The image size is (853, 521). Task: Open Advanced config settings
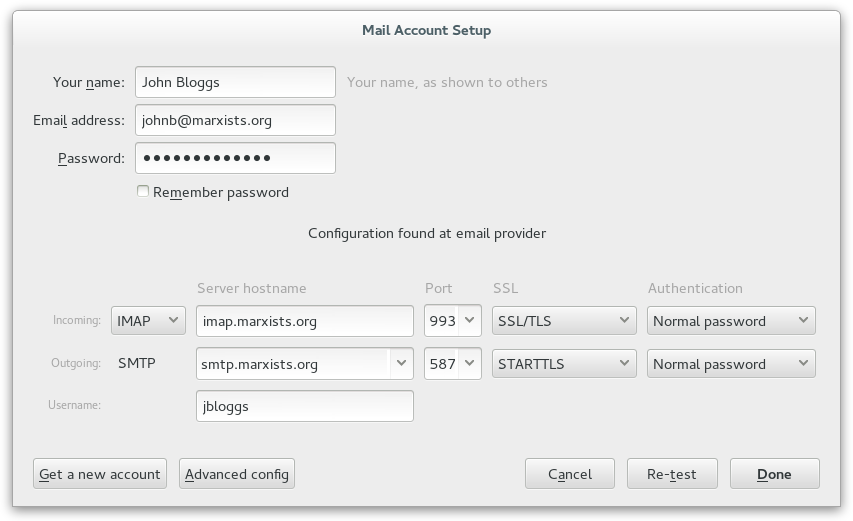point(237,474)
